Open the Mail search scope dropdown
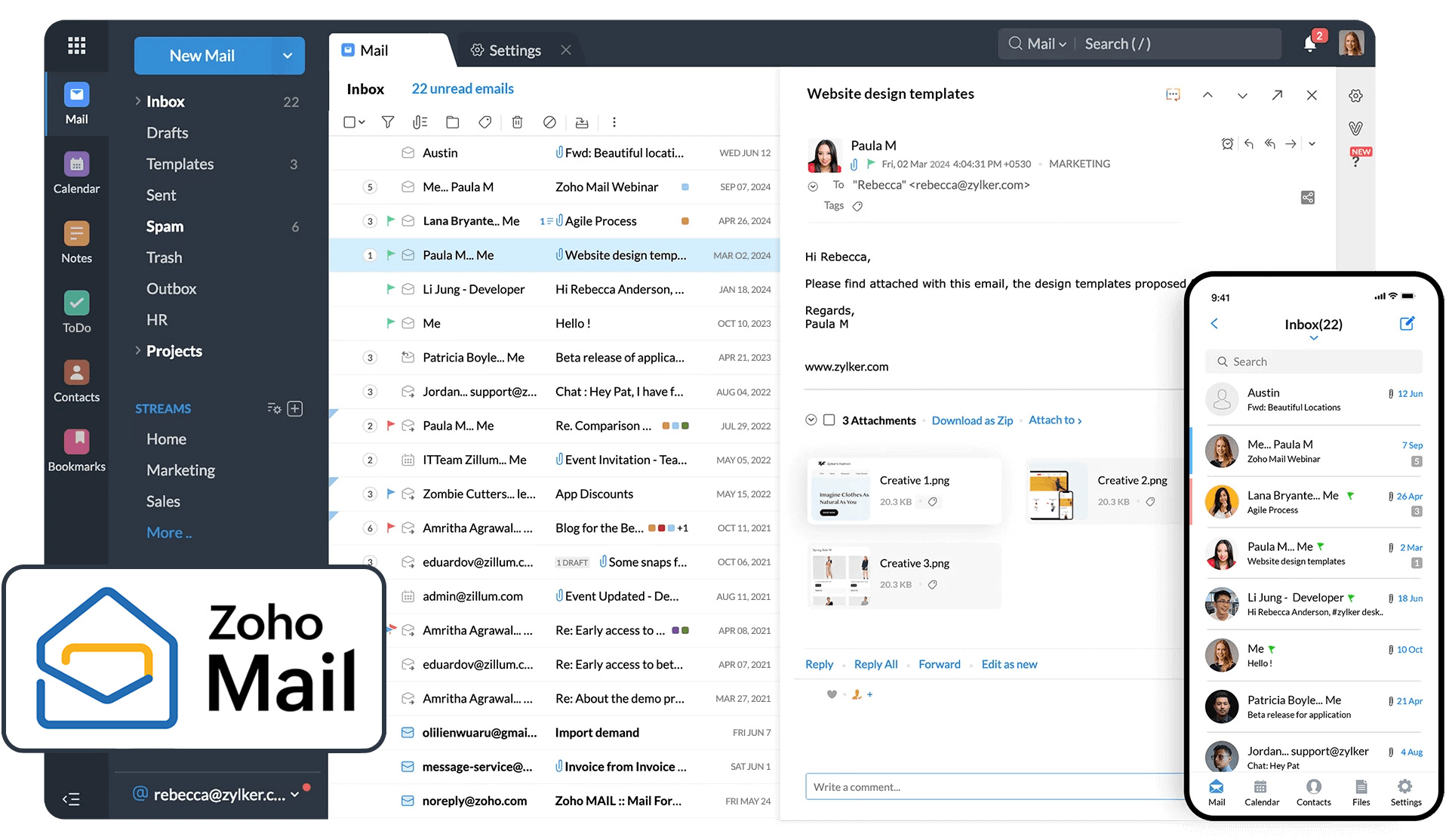Screen dimensions: 1449x840 (1038, 44)
